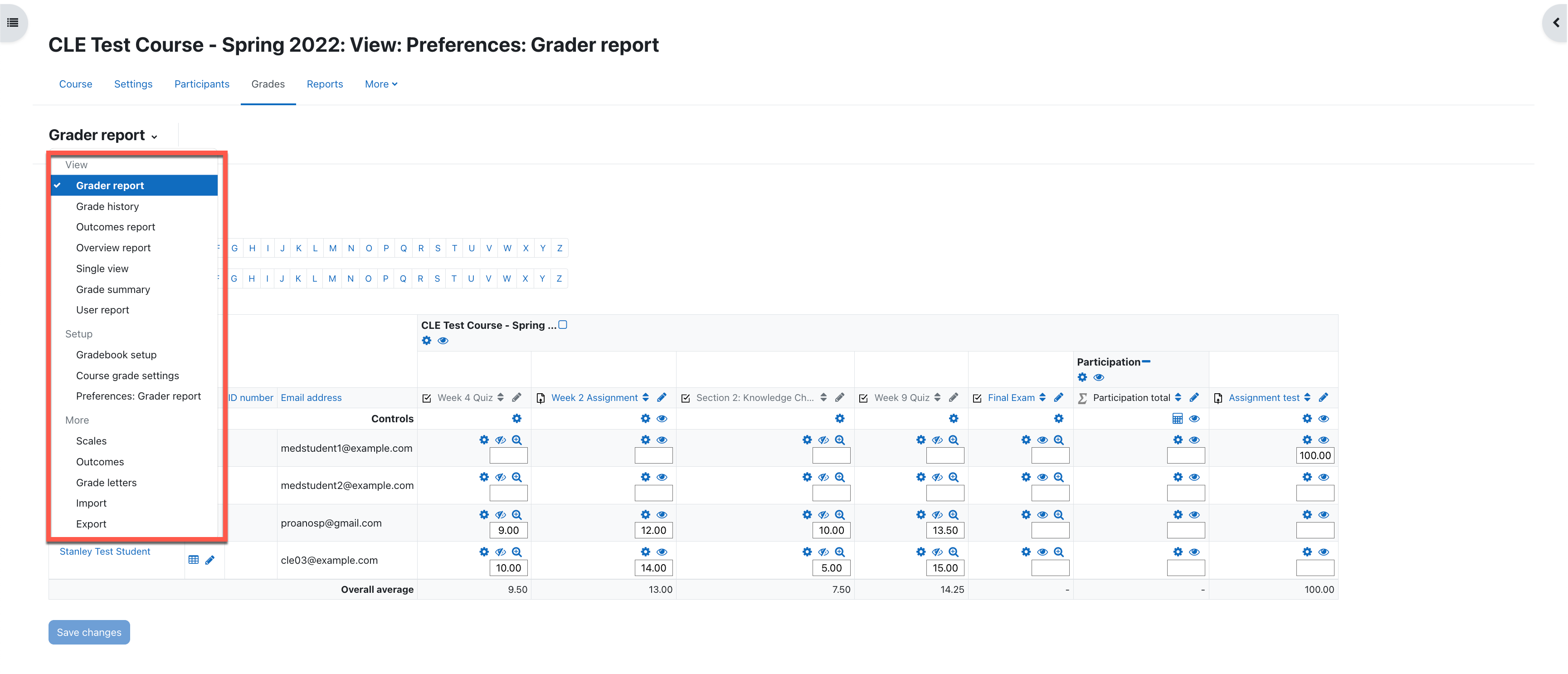1568x674 pixels.
Task: Edit Assignment test column with pencil icon
Action: pos(1324,398)
